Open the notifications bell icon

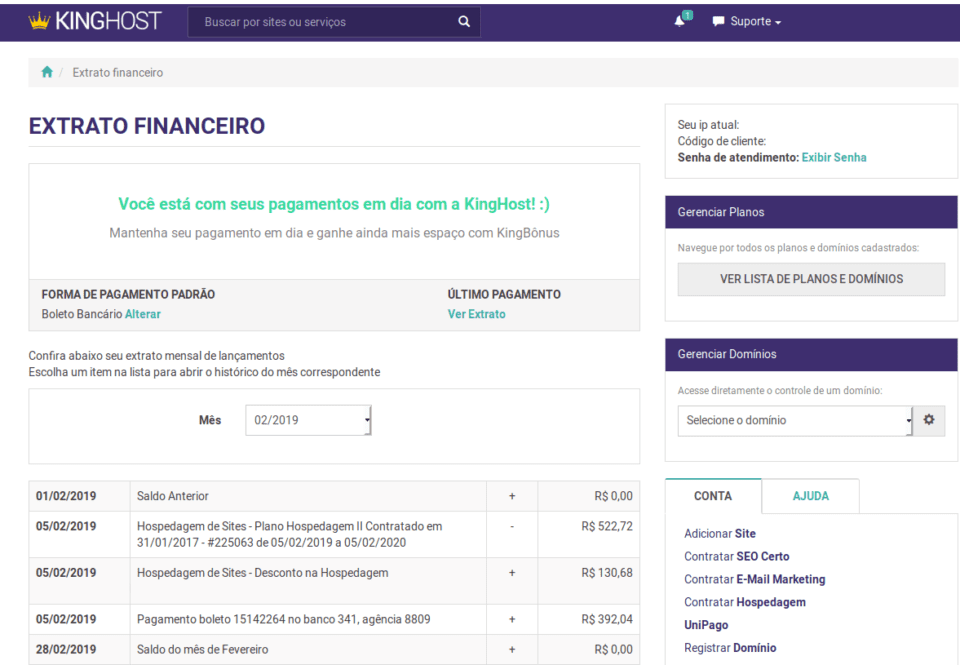click(x=680, y=21)
